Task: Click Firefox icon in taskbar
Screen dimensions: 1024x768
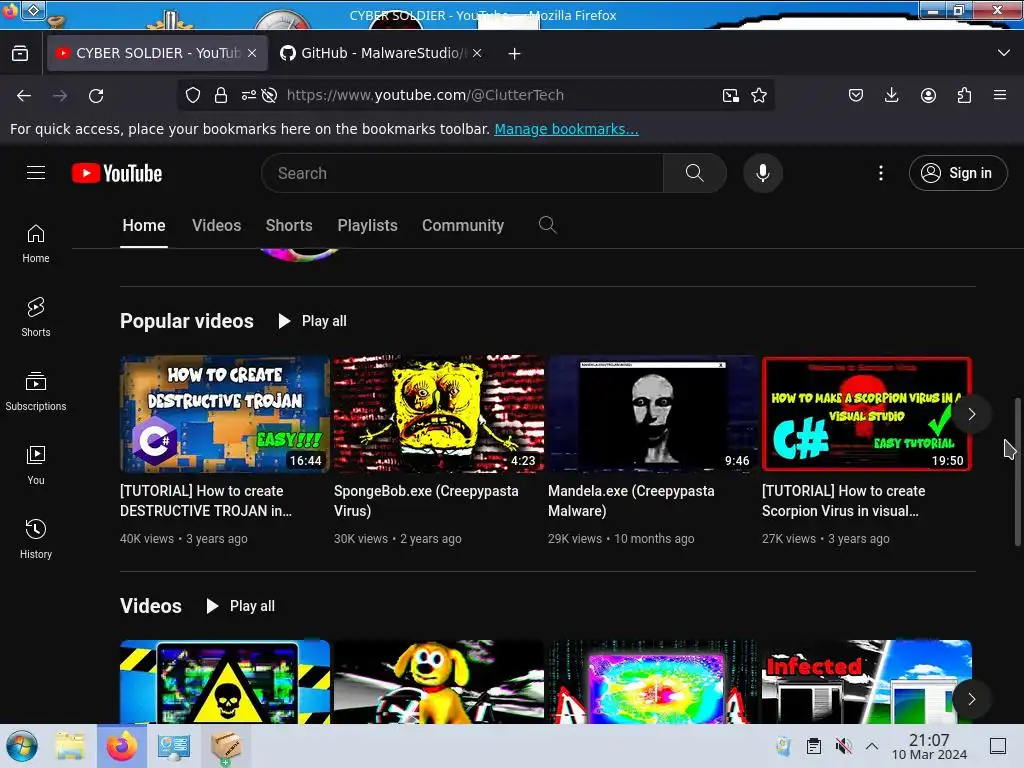Action: (x=121, y=746)
